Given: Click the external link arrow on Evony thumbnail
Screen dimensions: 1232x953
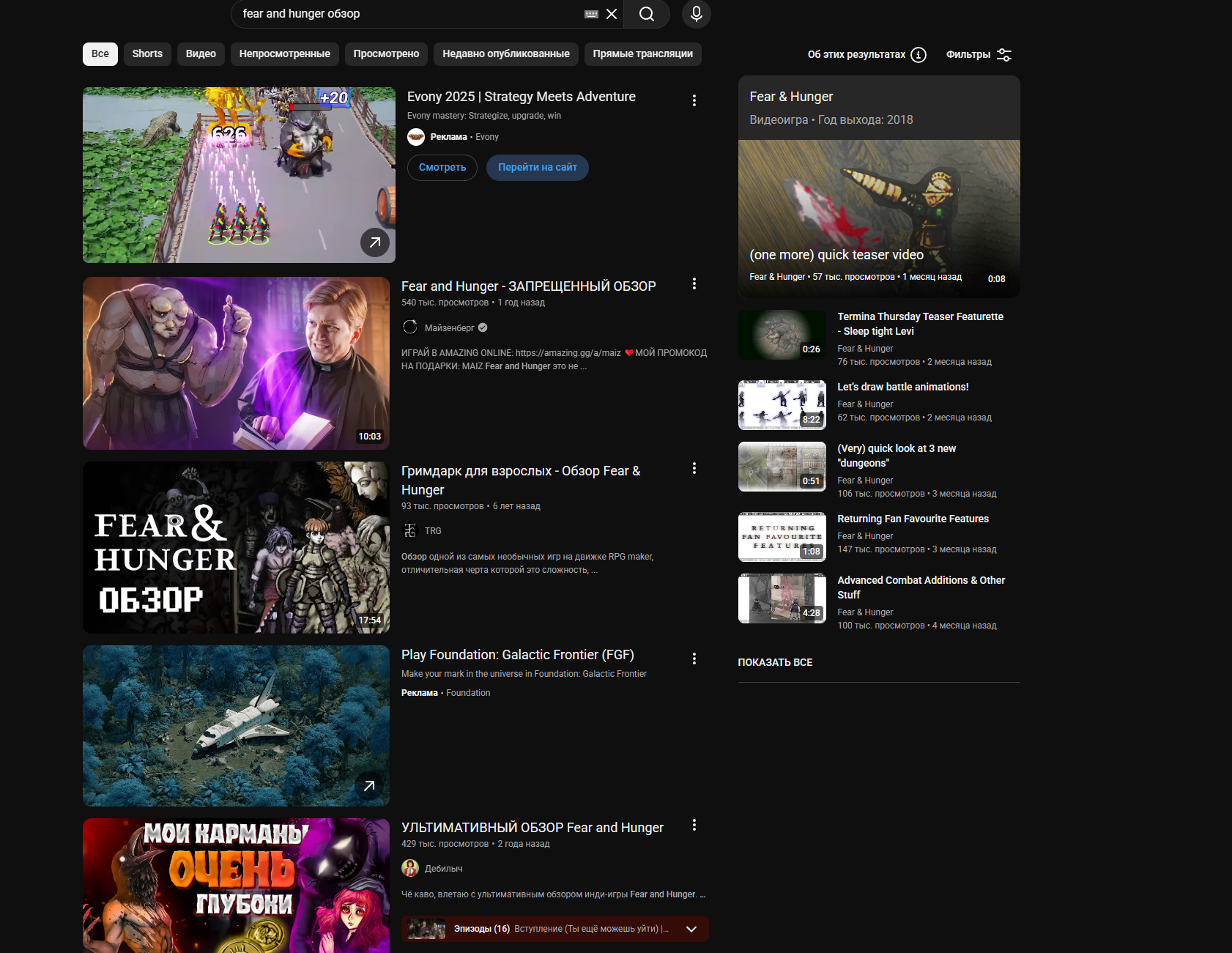Looking at the screenshot, I should click(x=375, y=242).
